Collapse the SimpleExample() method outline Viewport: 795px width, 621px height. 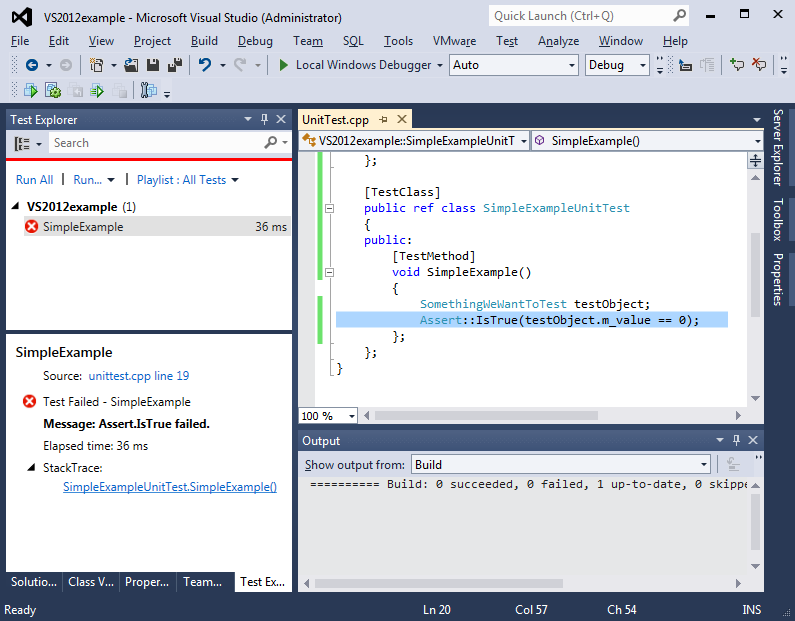click(330, 273)
